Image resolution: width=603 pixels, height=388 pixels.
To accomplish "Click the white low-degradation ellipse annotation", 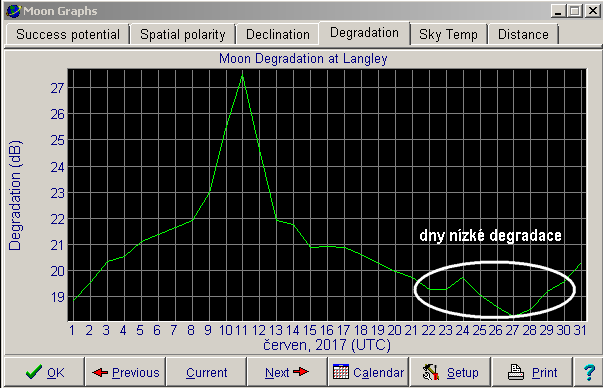I will click(495, 290).
